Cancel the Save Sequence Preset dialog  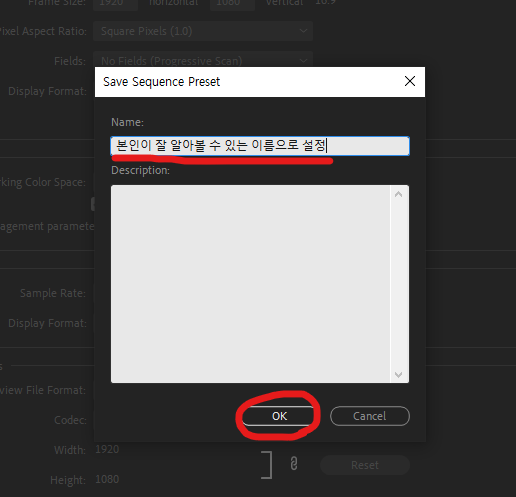tap(370, 416)
